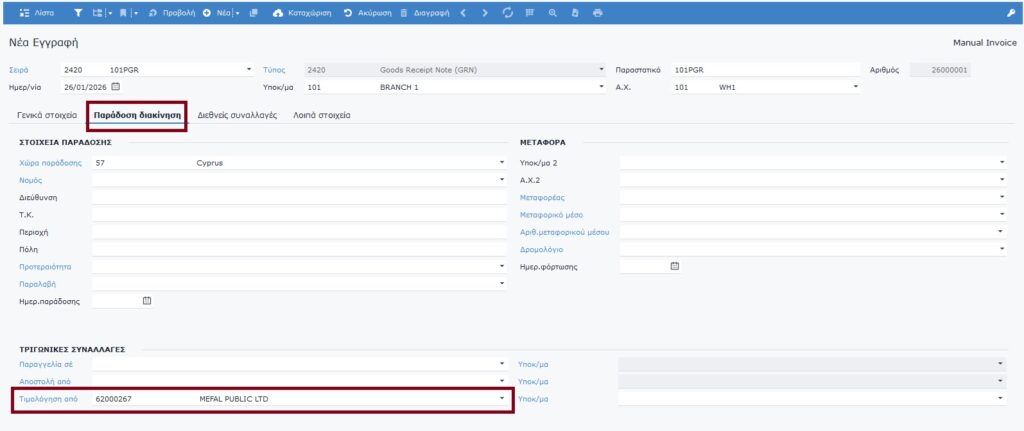Viewport: 1024px width, 431px height.
Task: Open calendar for Ημερ.φόρτωσης date
Action: pyautogui.click(x=674, y=266)
